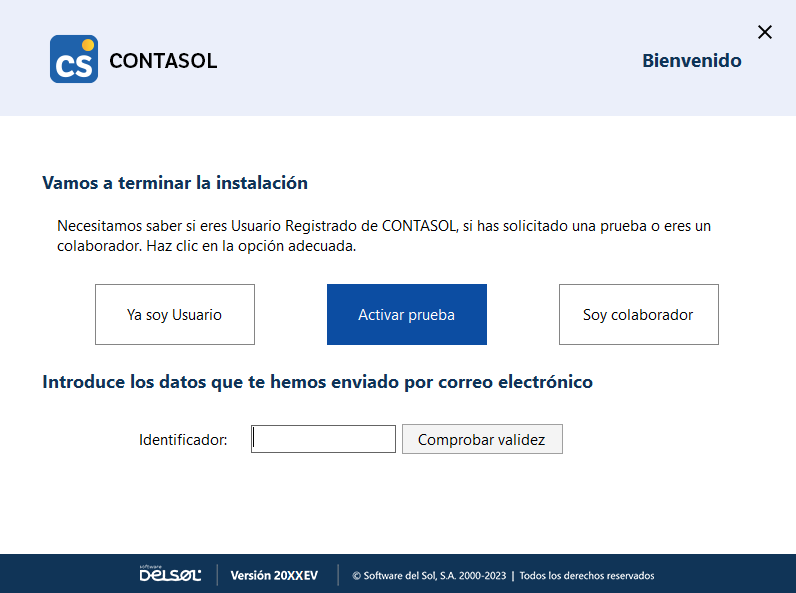Click the Vamos a terminar la instalación heading
The image size is (796, 593).
[x=175, y=183]
